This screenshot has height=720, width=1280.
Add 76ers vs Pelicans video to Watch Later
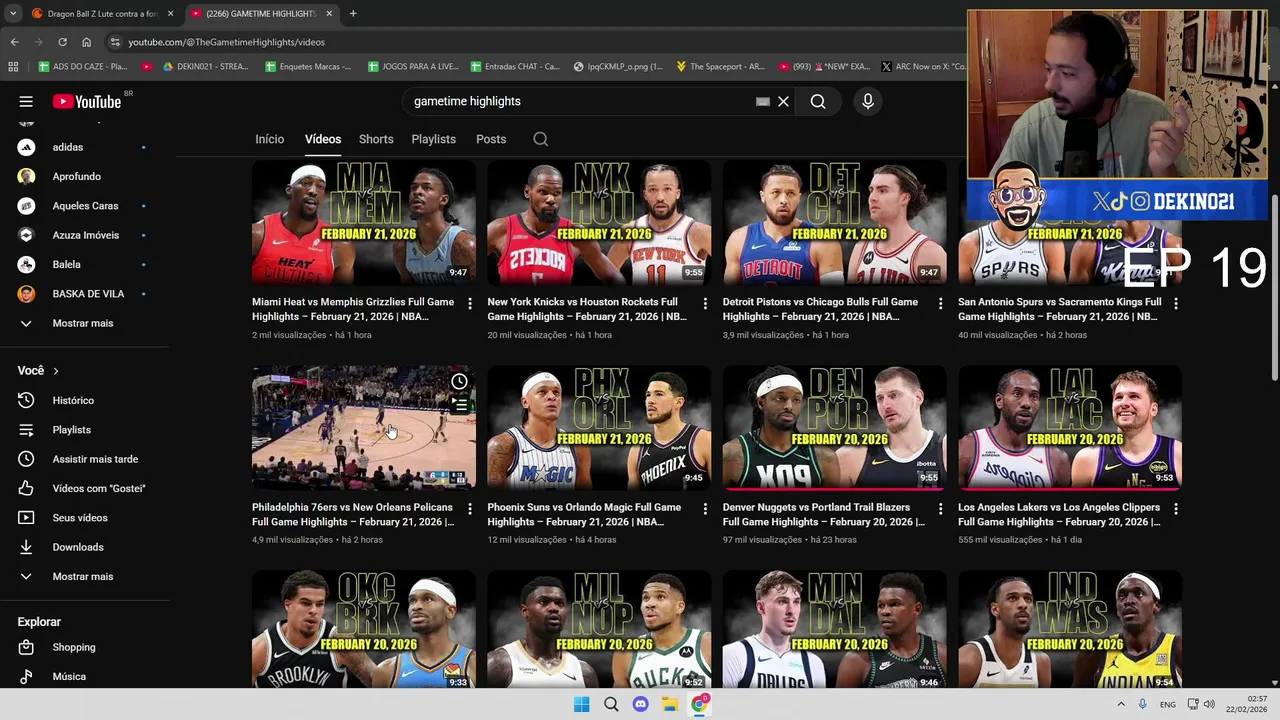(459, 381)
